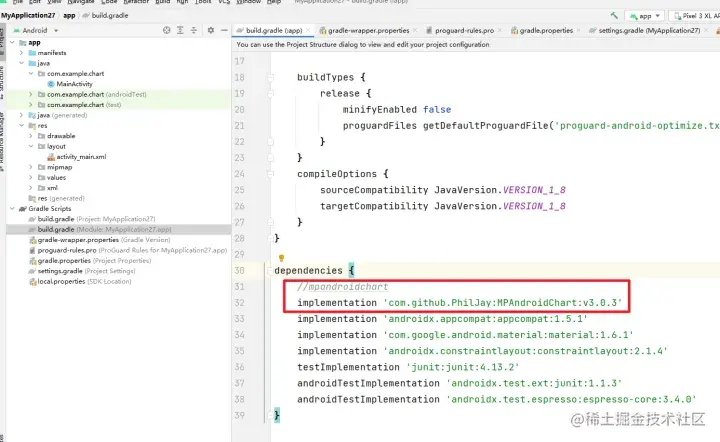Select local.properties (SDK Location)

[x=80, y=282]
